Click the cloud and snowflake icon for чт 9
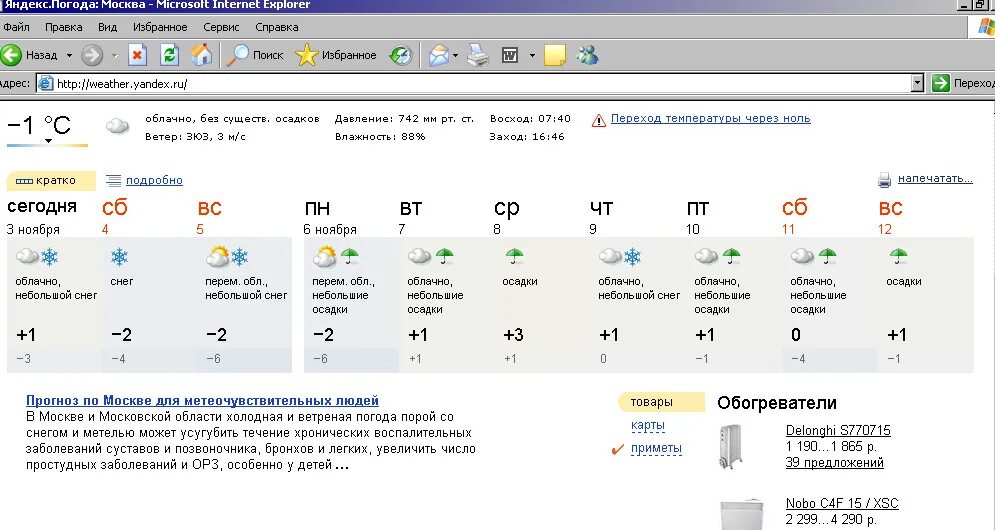Image resolution: width=995 pixels, height=530 pixels. 621,256
